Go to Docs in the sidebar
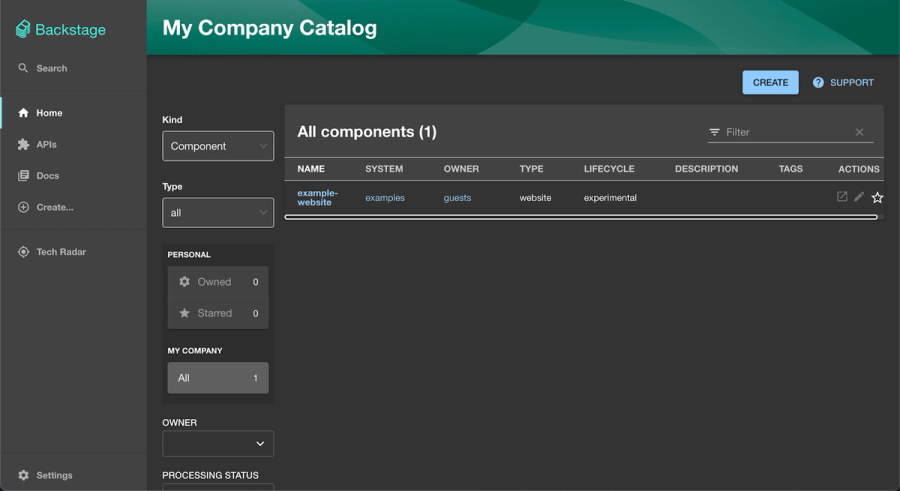 click(x=48, y=176)
